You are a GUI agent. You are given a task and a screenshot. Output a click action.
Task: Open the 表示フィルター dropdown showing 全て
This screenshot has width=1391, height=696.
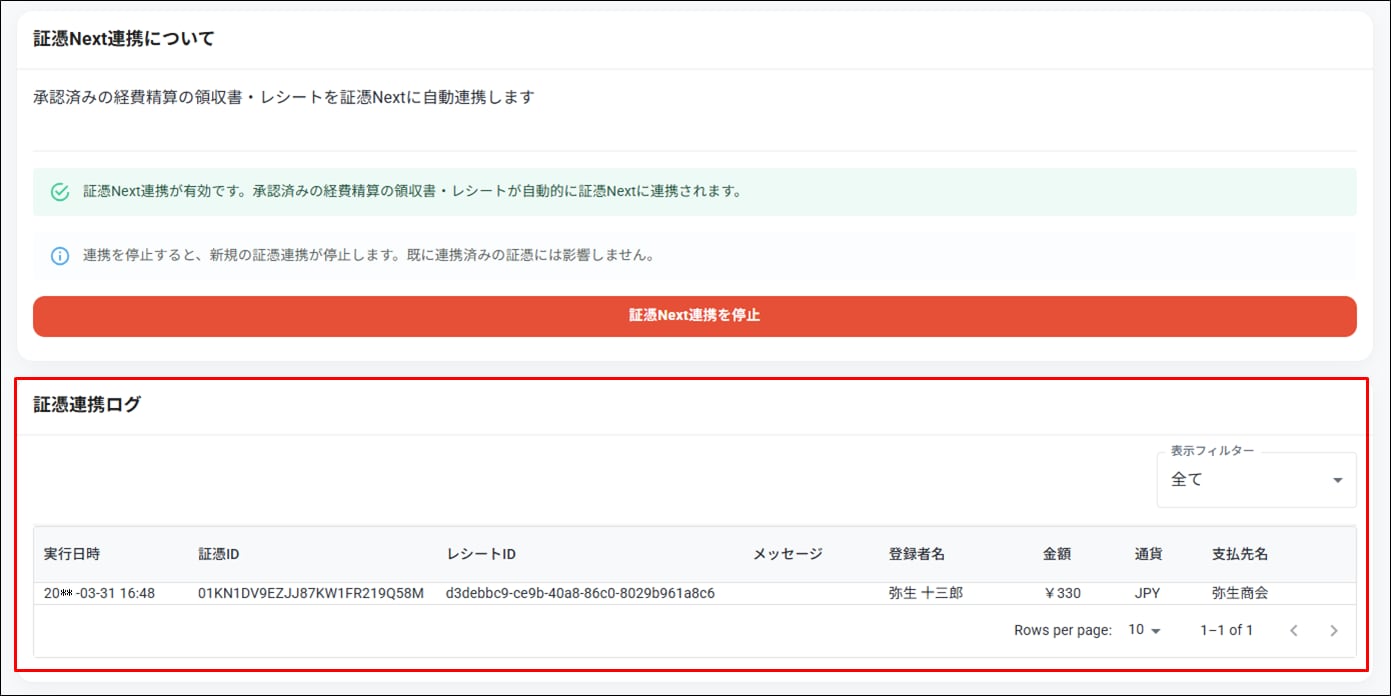click(1256, 480)
